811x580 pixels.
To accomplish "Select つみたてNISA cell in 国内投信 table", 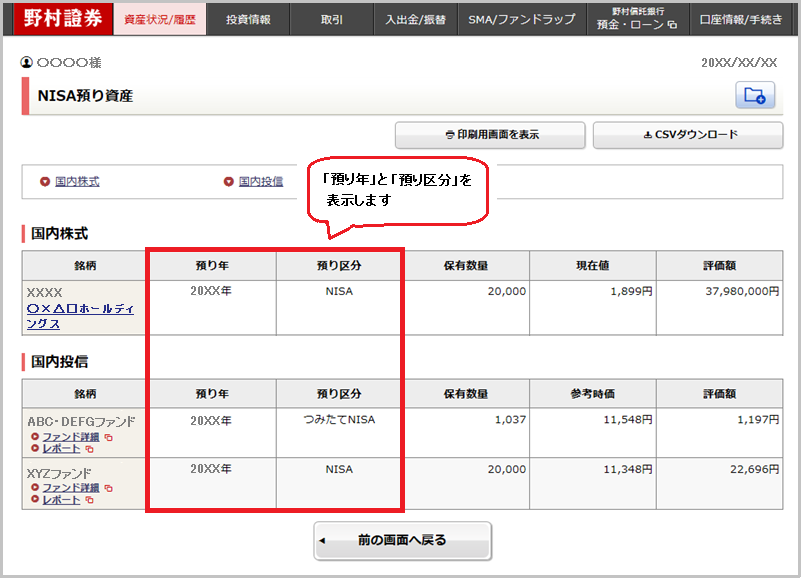I will [339, 433].
